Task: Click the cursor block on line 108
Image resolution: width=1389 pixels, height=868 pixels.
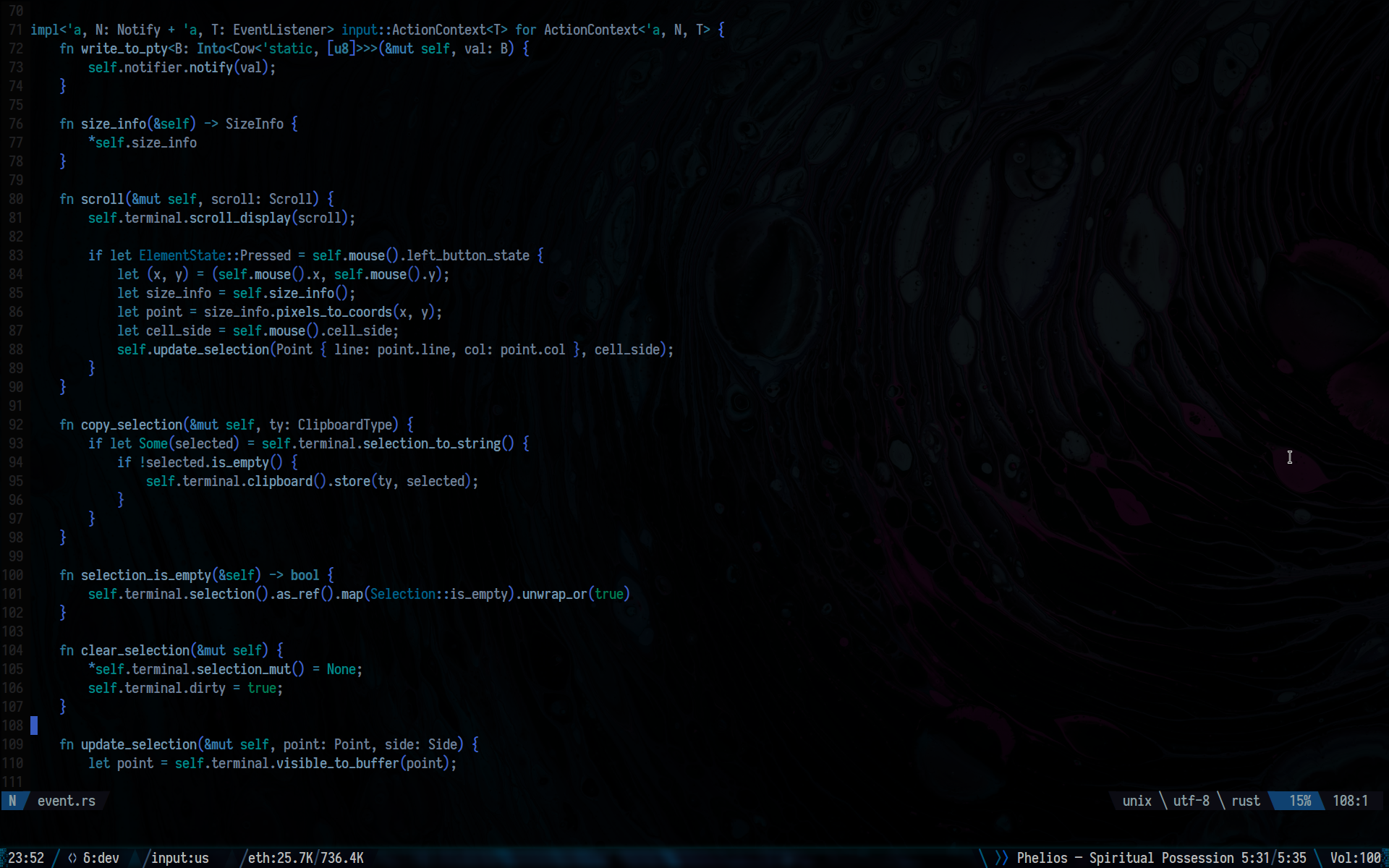Action: point(34,726)
